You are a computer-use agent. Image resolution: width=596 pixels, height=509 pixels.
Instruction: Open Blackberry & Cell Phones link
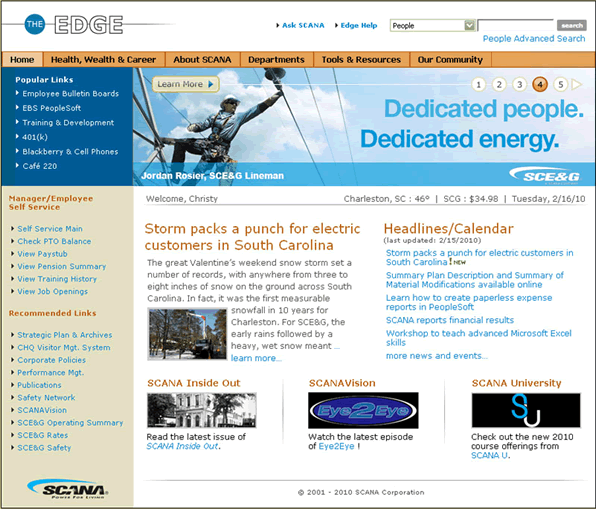(x=70, y=151)
